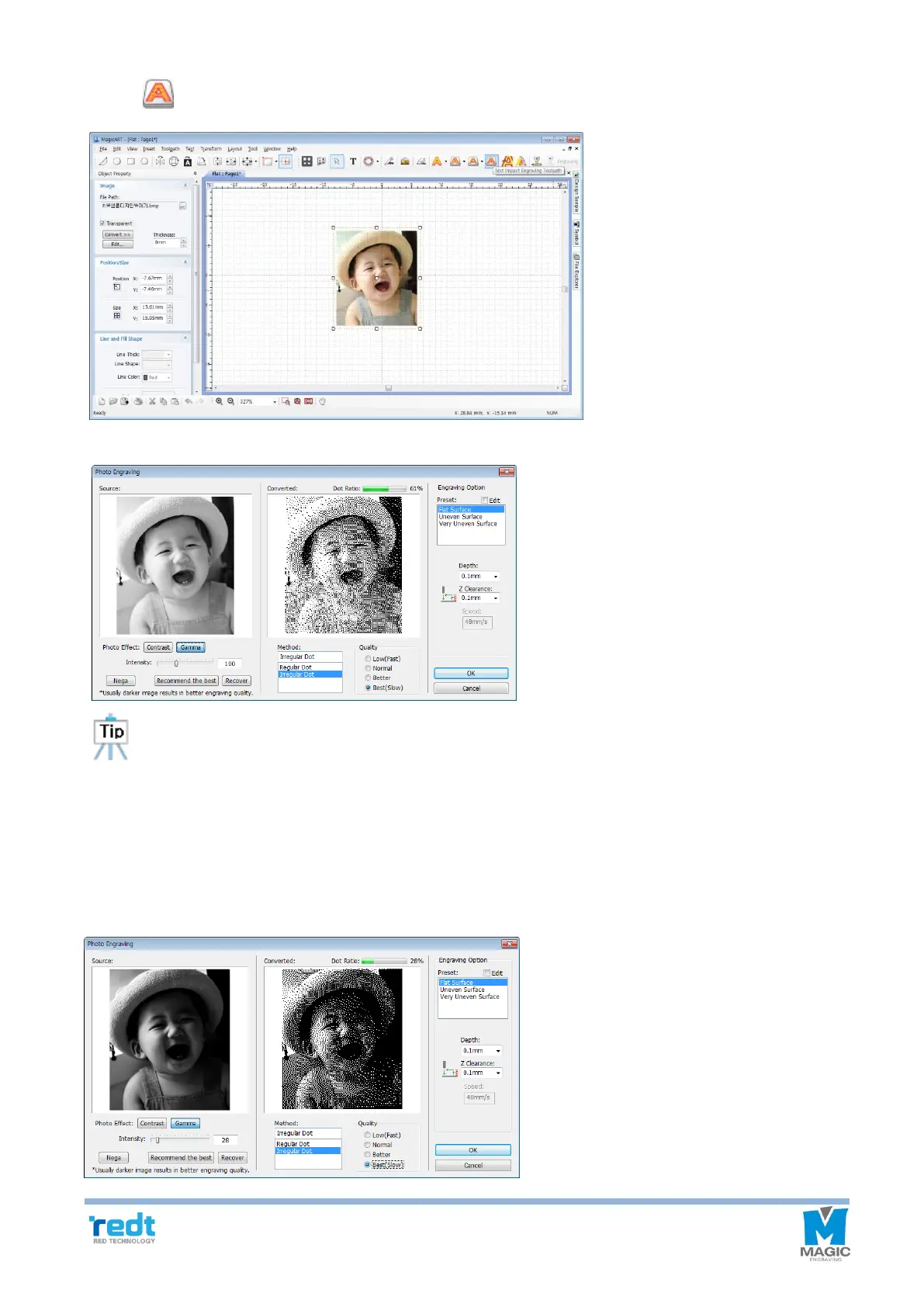Click the mirror/flip tool icon in MagicART
This screenshot has height=1307, width=924.
pos(160,161)
